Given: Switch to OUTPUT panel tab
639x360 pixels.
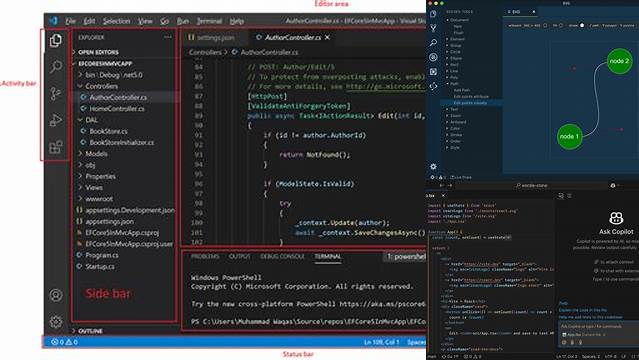Looking at the screenshot, I should [x=240, y=256].
